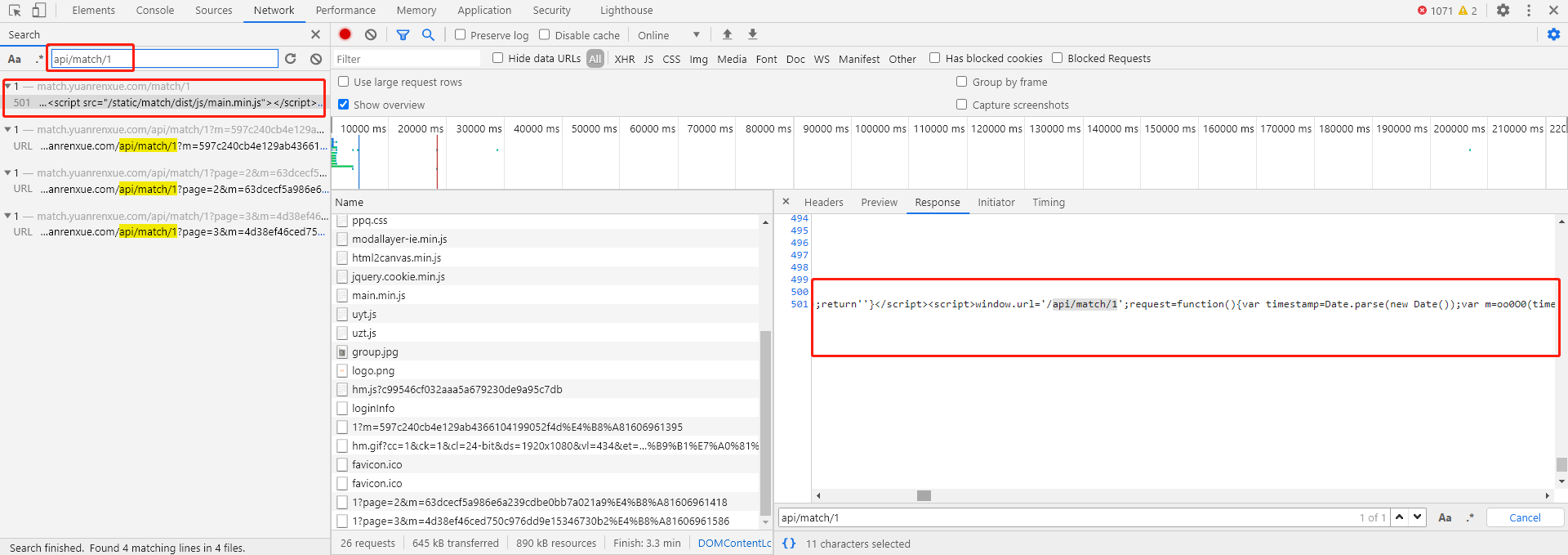Enable Disable cache checkbox
Screen dimensions: 1568x555
click(x=545, y=34)
